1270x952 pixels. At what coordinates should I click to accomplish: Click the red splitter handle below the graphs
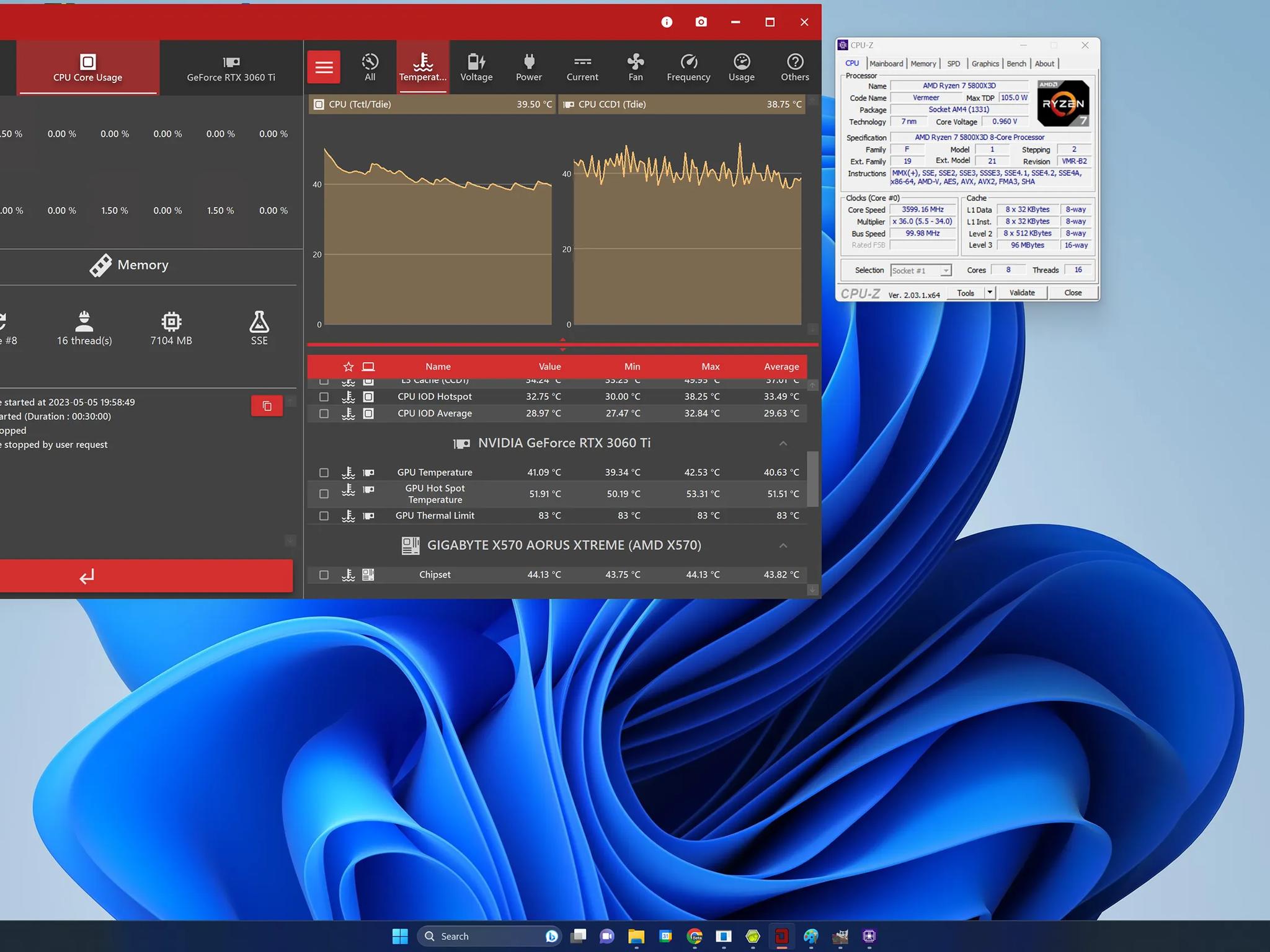(562, 345)
